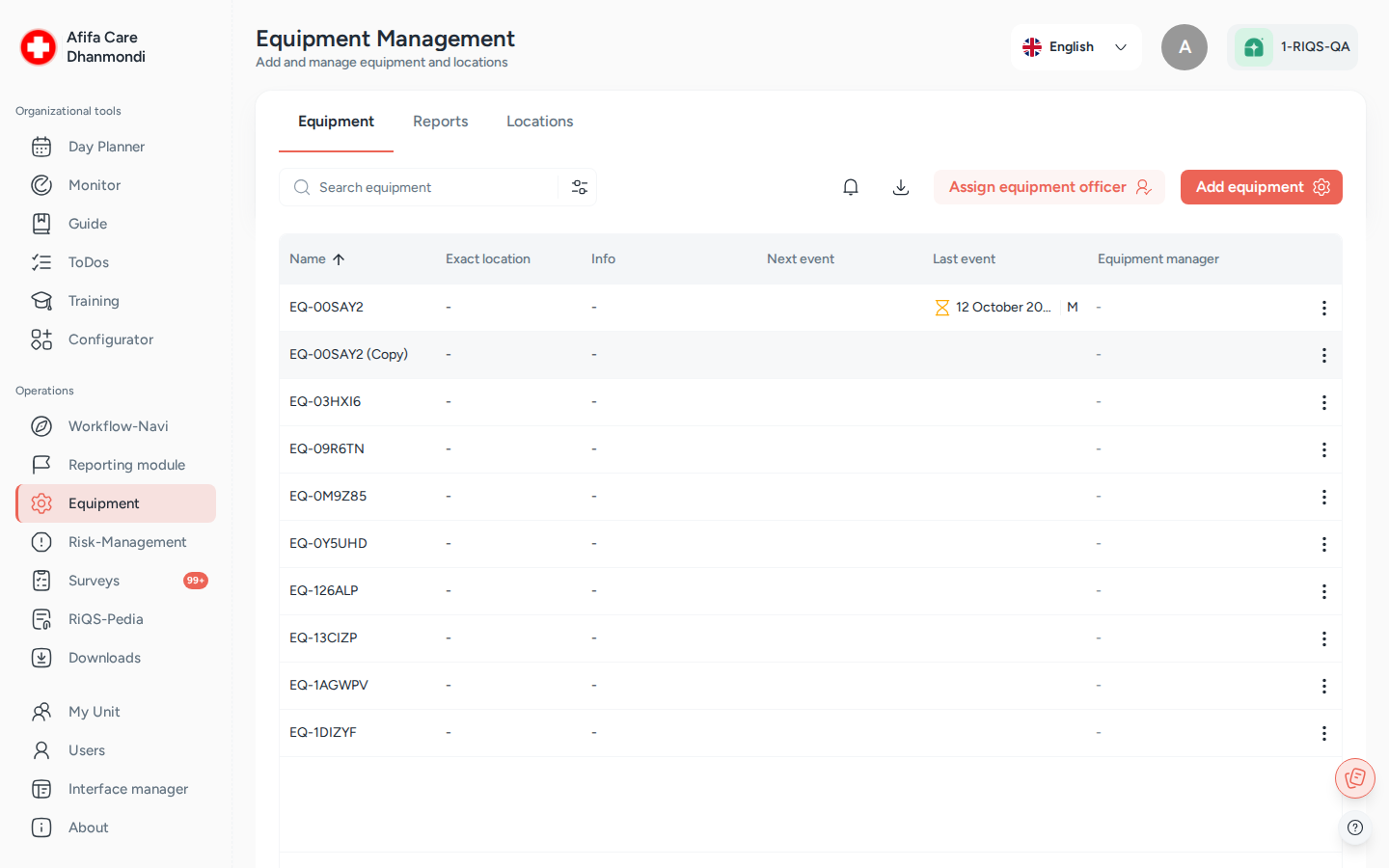
Task: Open options menu for EQ-126ALP
Action: pos(1324,591)
